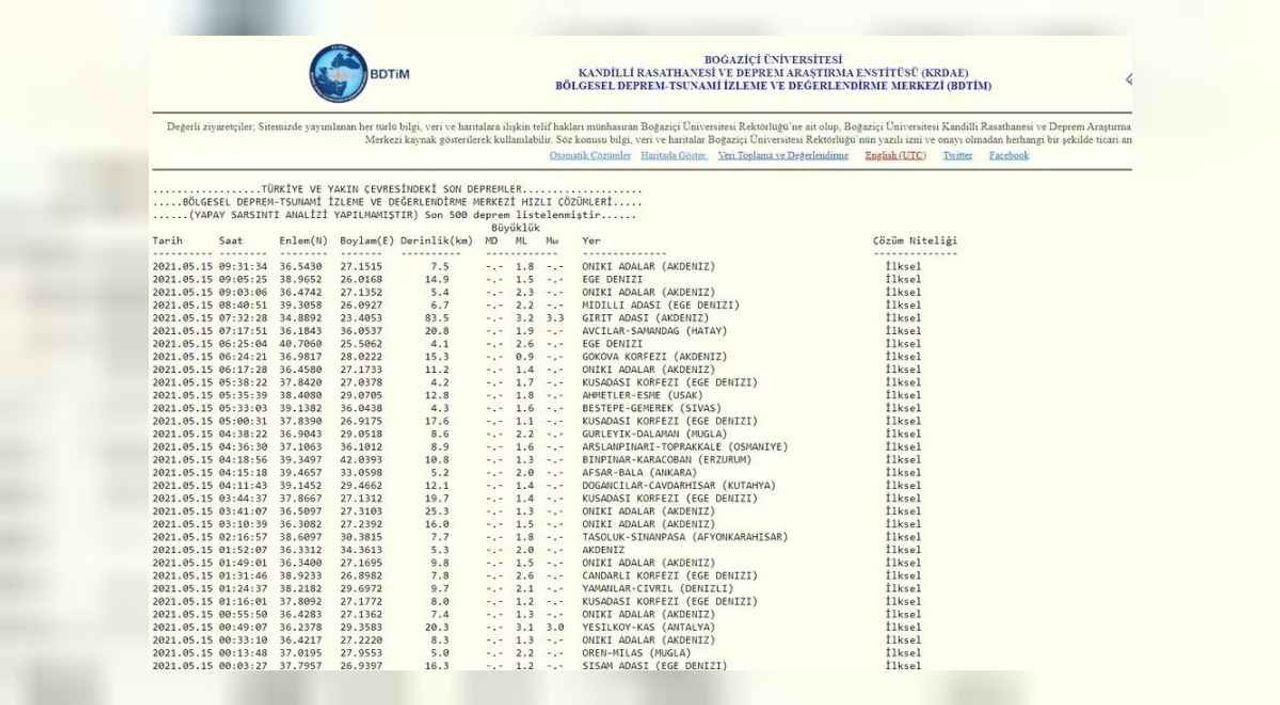Open the Facebook link

[1008, 155]
